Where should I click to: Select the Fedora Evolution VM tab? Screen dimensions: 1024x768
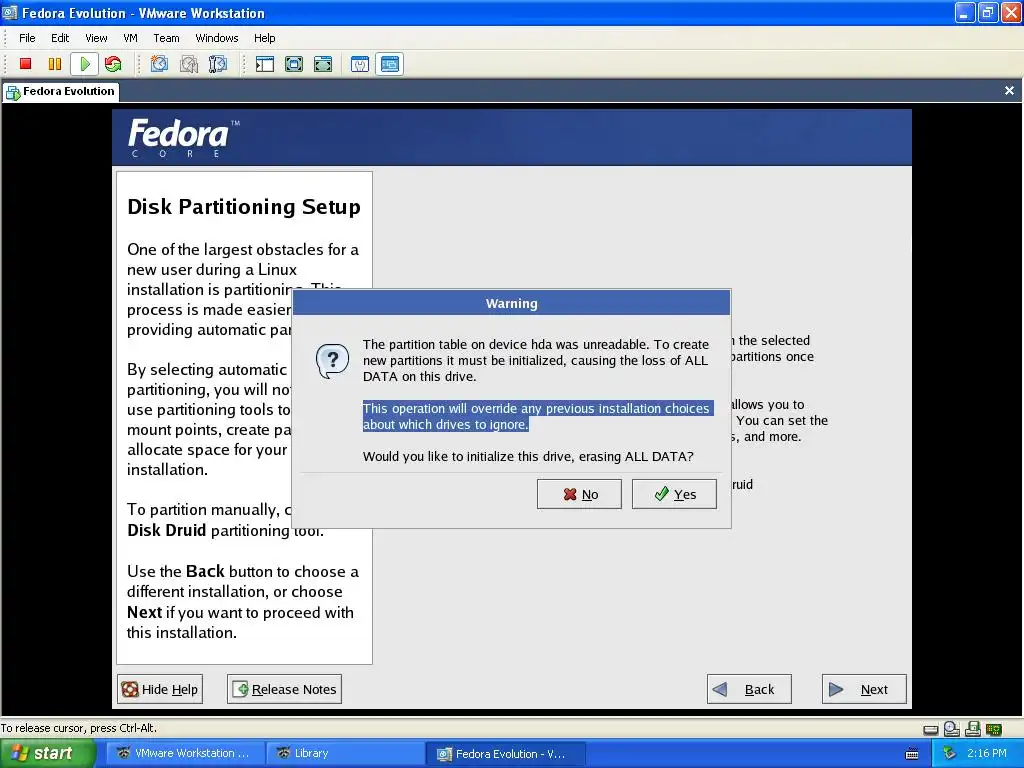(60, 91)
